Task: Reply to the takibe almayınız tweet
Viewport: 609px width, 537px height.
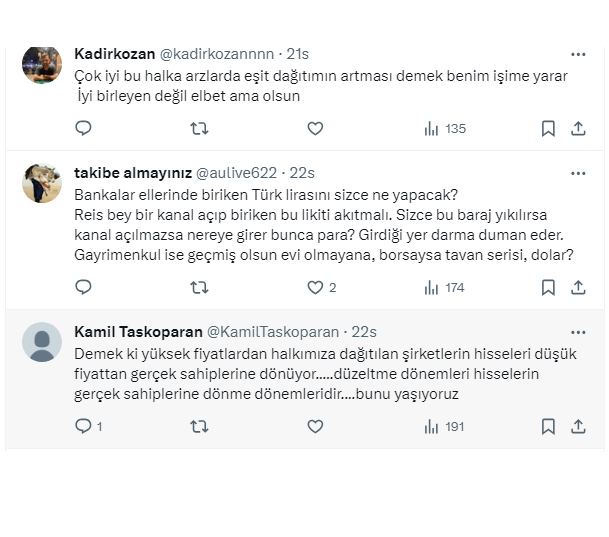Action: (x=84, y=287)
